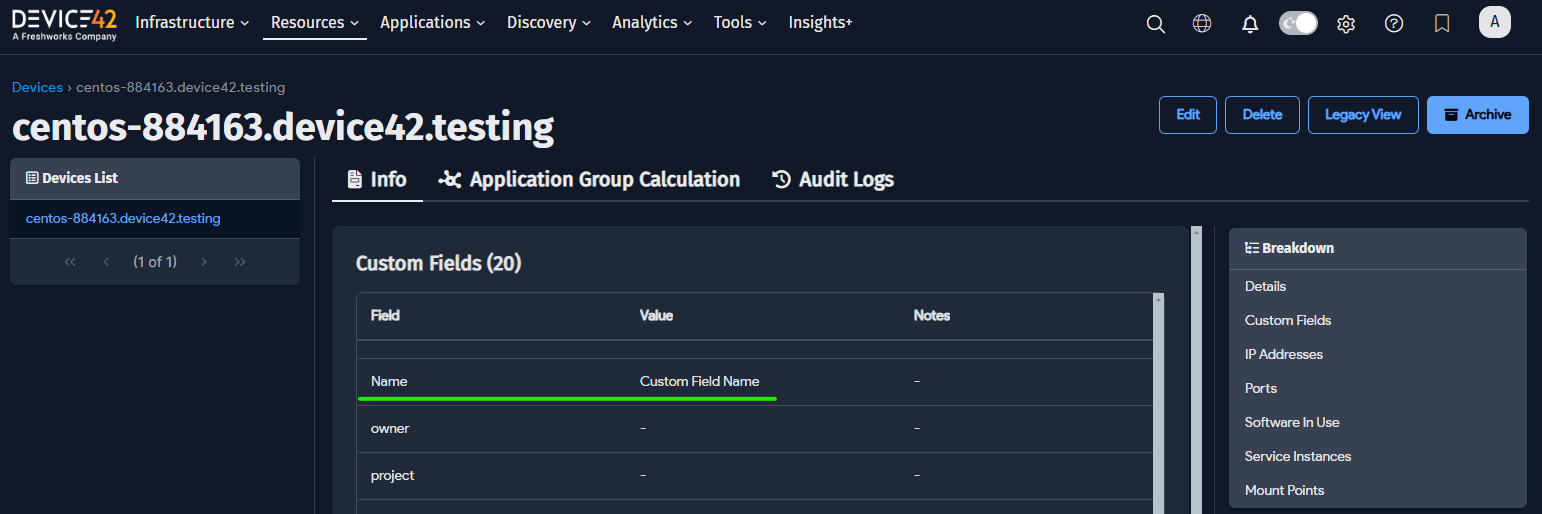
Task: Expand the Resources dropdown menu
Action: (x=314, y=22)
